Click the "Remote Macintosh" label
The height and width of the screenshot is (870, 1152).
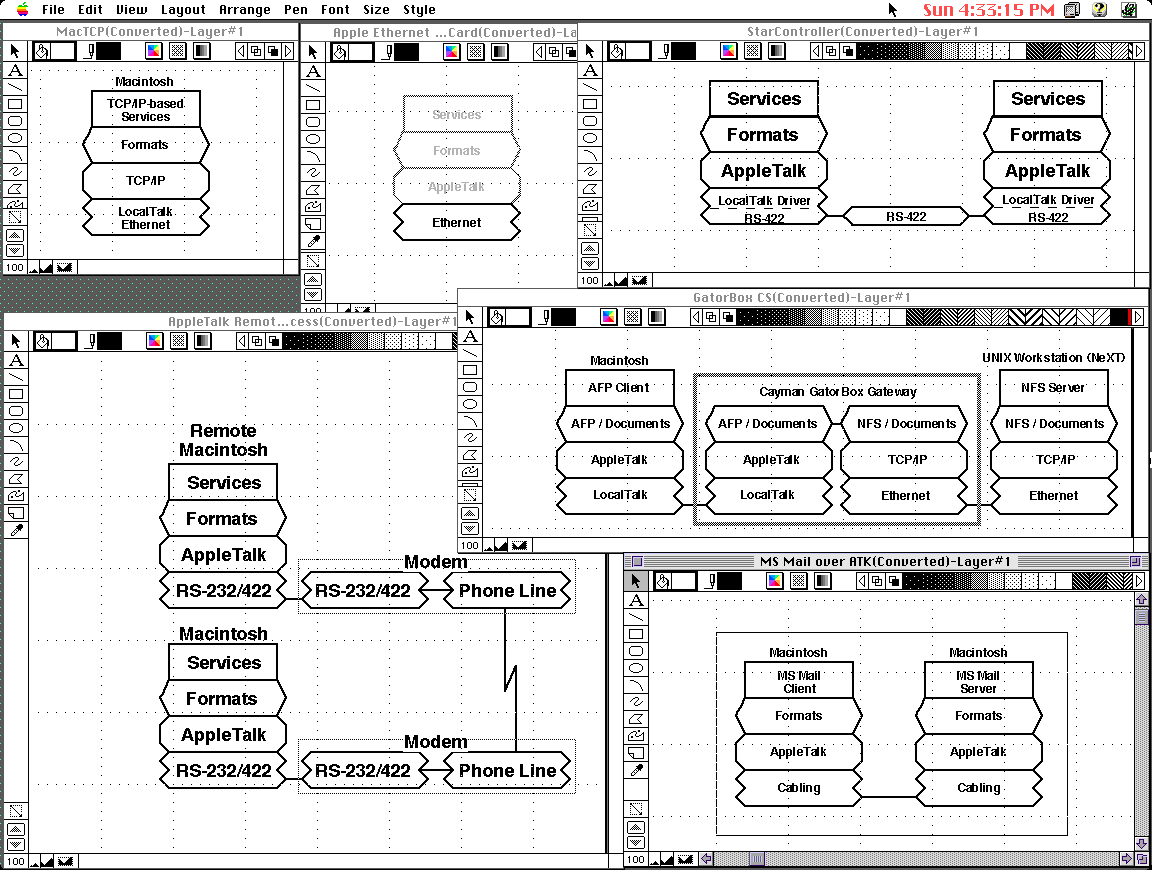[x=223, y=440]
